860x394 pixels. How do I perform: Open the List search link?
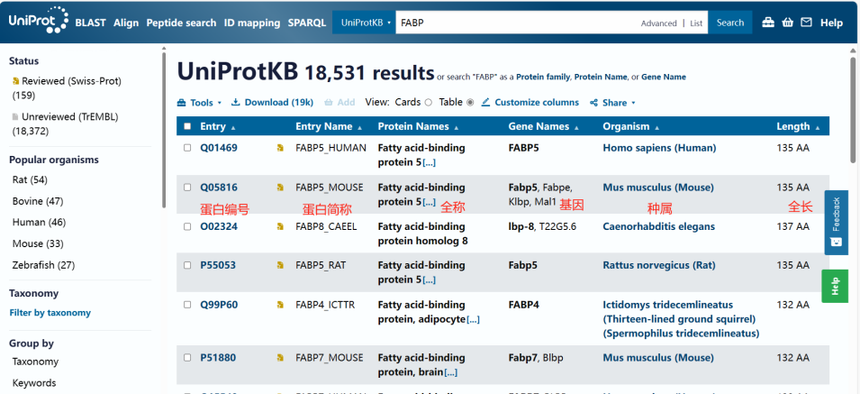[696, 23]
